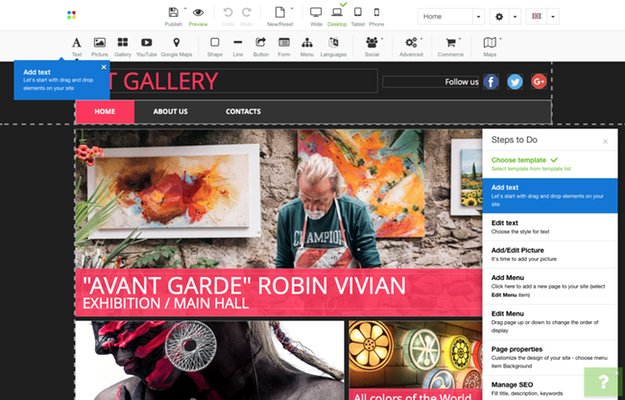Go to the ABOUT US menu item
Screen dimensions: 625x400
point(170,112)
